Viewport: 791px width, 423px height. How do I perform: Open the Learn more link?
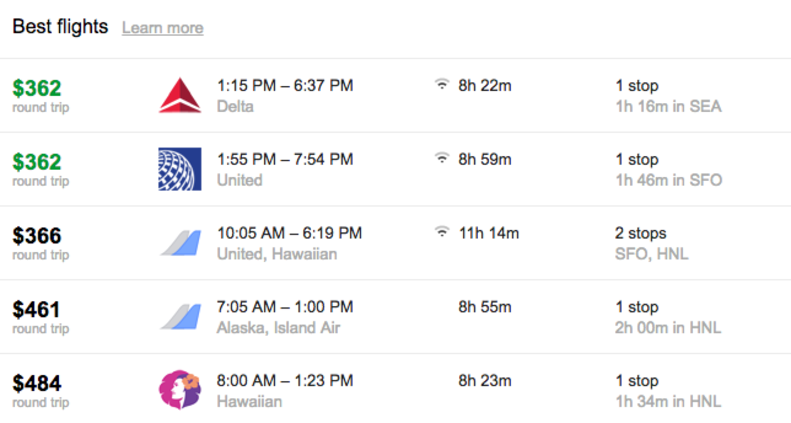pos(162,28)
